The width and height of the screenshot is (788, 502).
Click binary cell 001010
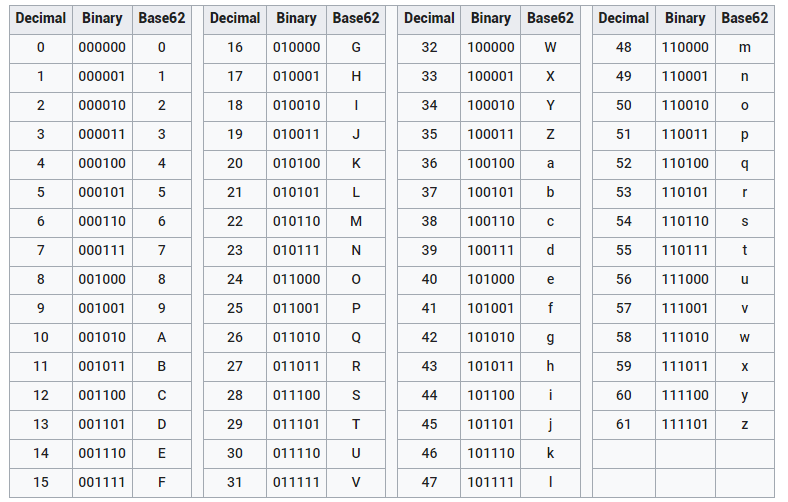tap(102, 338)
